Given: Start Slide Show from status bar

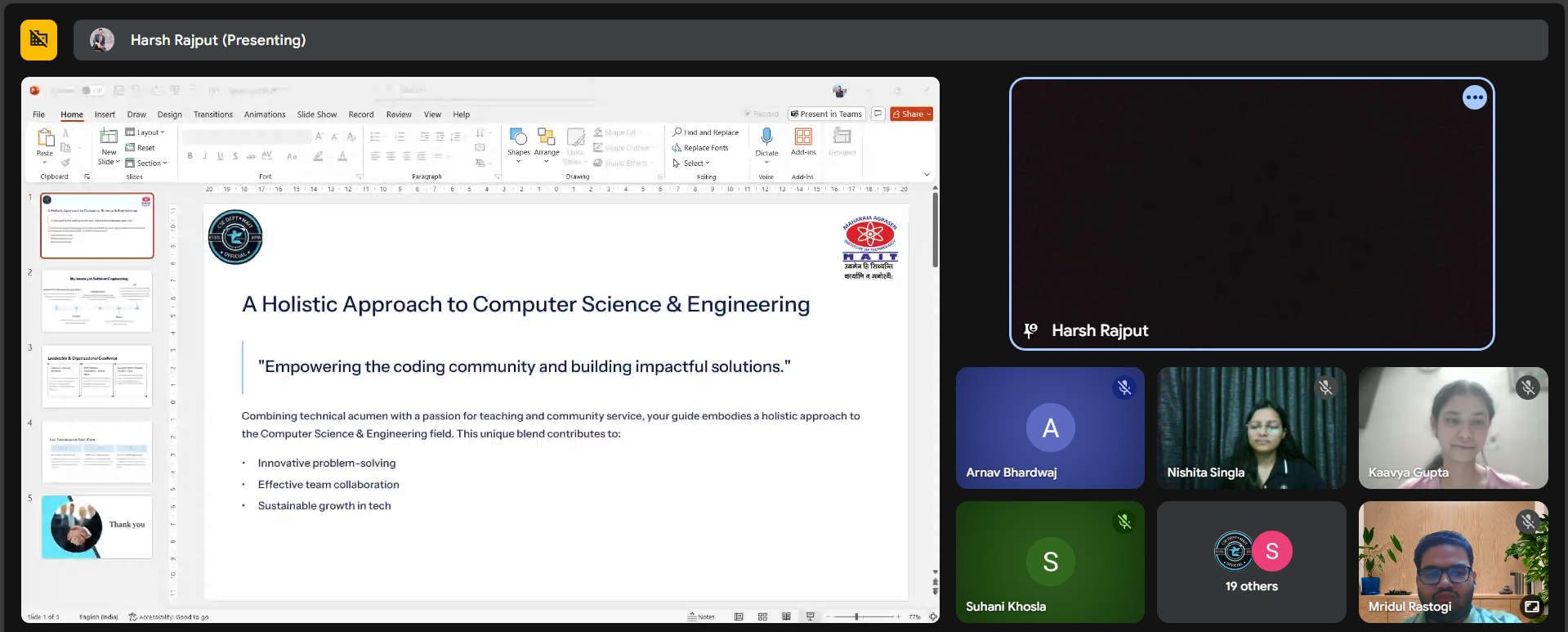Looking at the screenshot, I should coord(810,616).
